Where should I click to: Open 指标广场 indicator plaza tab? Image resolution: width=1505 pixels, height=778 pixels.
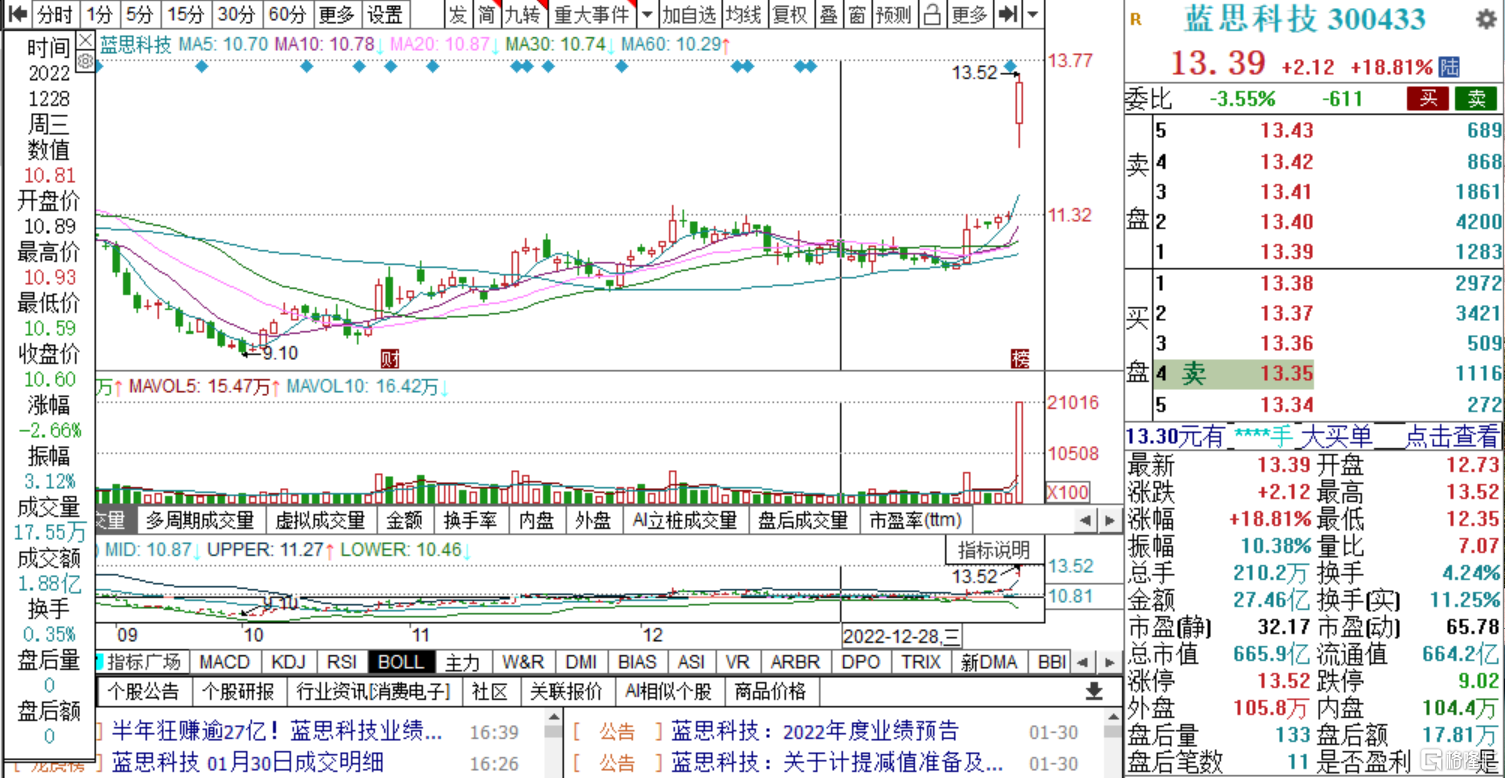coord(144,662)
